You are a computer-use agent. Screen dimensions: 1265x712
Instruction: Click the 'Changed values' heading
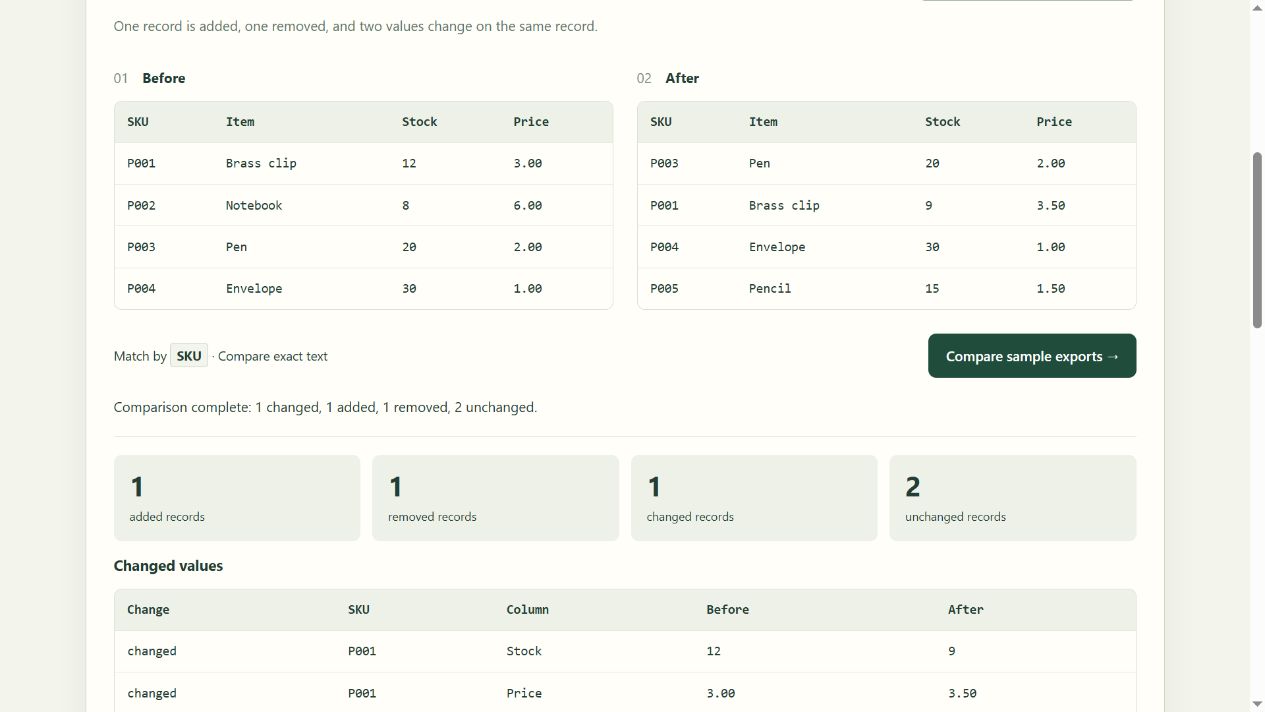click(168, 566)
